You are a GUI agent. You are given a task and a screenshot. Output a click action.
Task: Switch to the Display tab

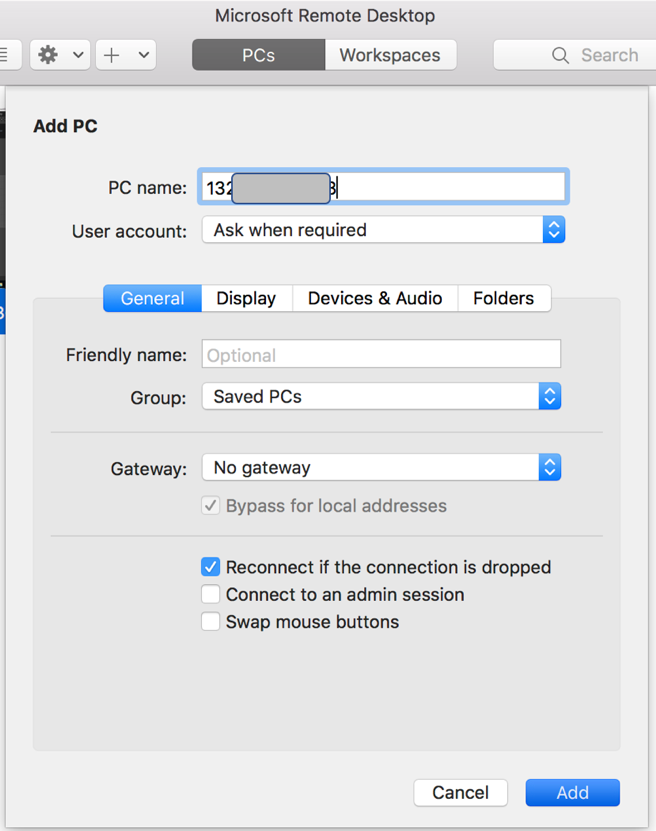pos(246,298)
